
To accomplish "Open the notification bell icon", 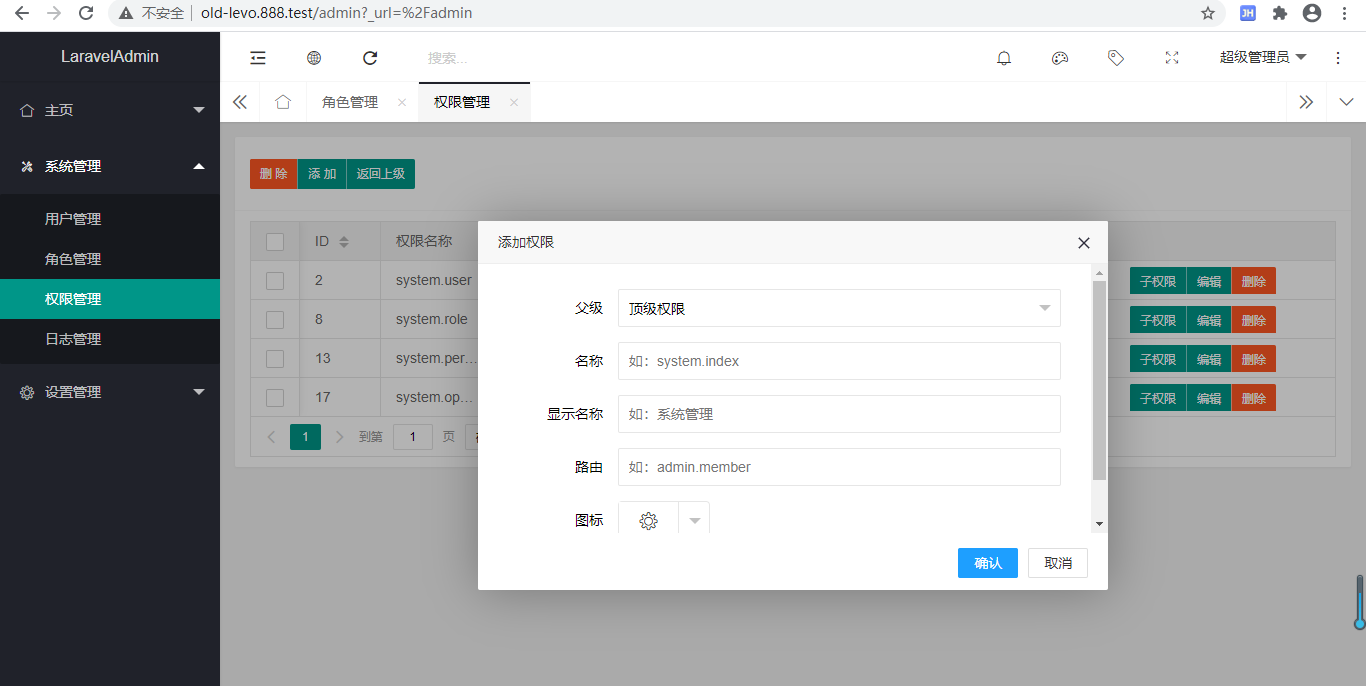I will (1004, 58).
